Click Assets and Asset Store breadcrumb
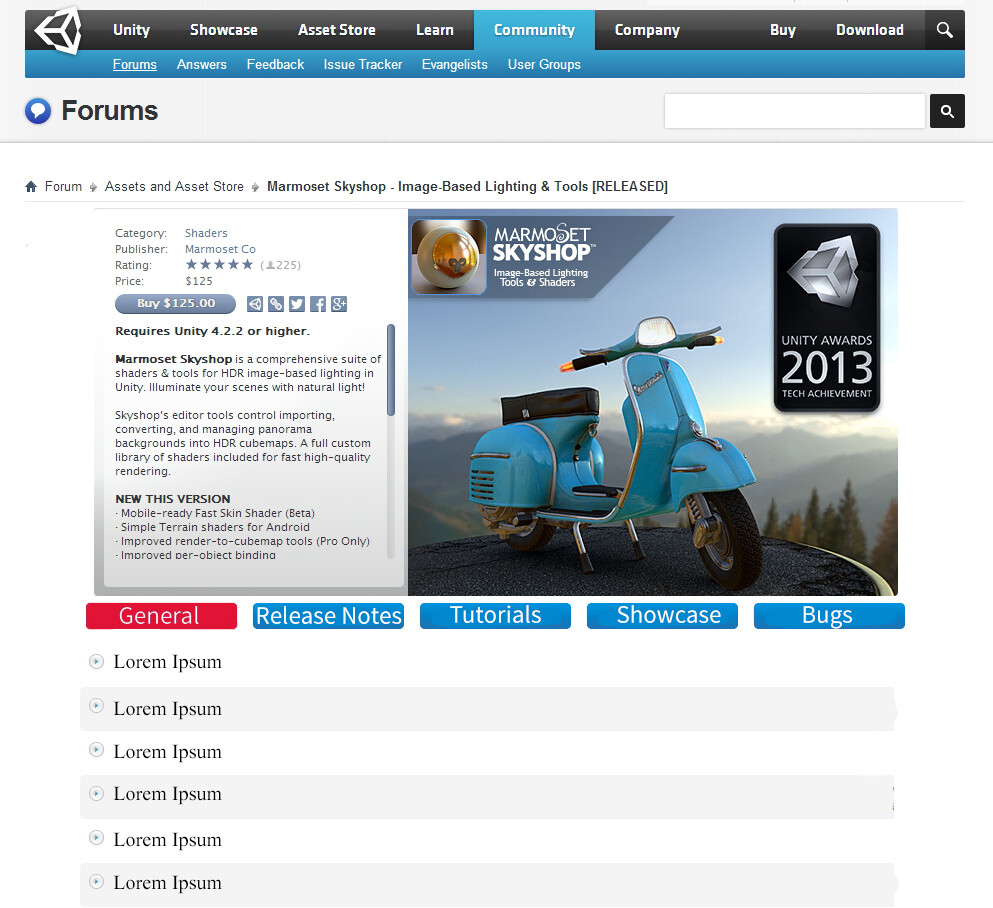This screenshot has height=908, width=993. tap(174, 186)
